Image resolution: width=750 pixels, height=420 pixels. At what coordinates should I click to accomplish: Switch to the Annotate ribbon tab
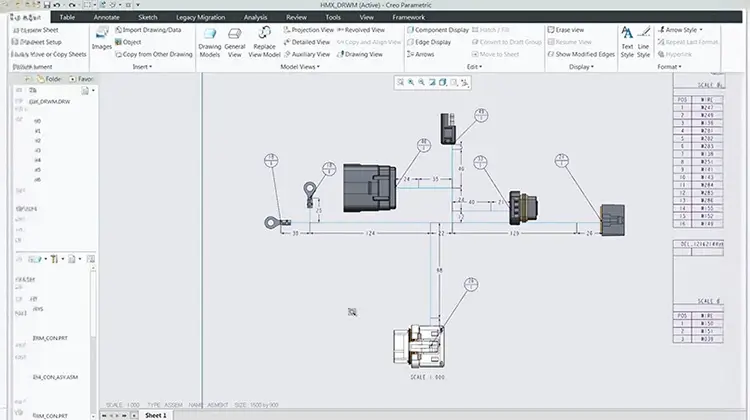[x=106, y=17]
